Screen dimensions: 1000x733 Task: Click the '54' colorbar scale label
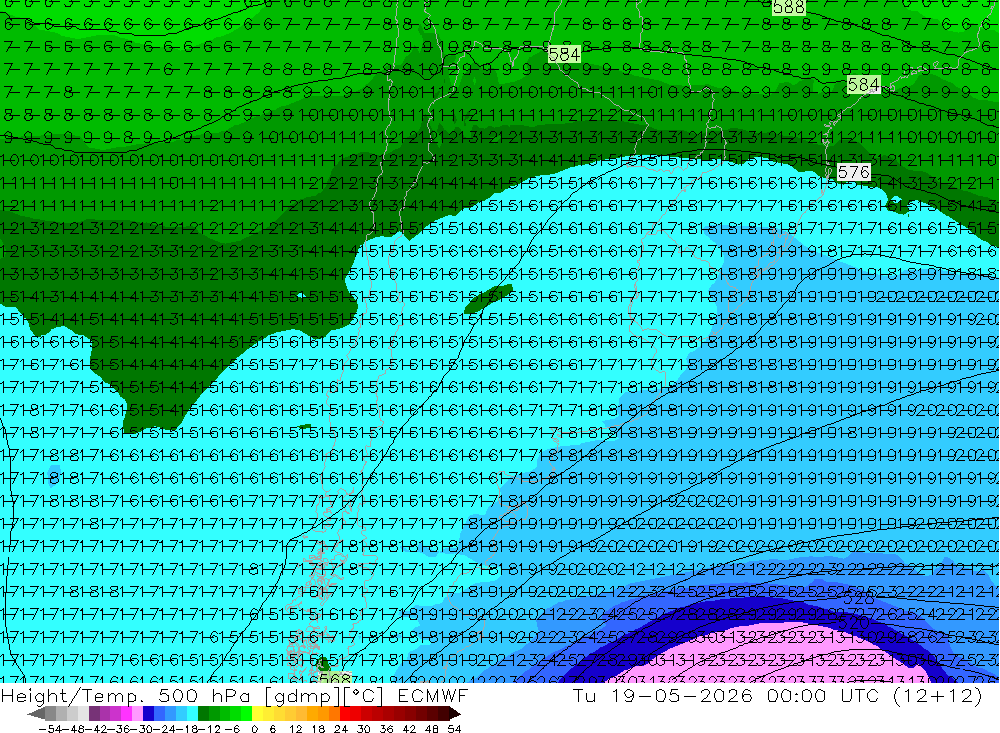coord(454,729)
